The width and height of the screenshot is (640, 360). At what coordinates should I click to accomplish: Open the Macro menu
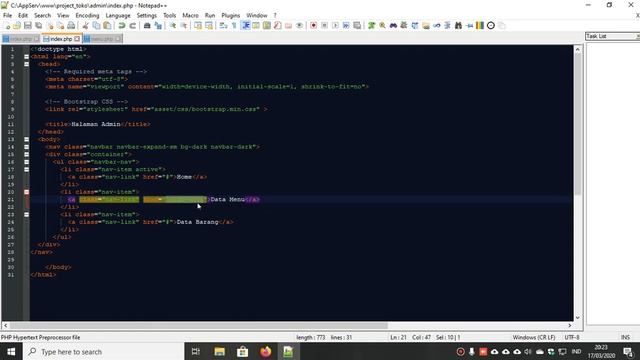coord(190,16)
